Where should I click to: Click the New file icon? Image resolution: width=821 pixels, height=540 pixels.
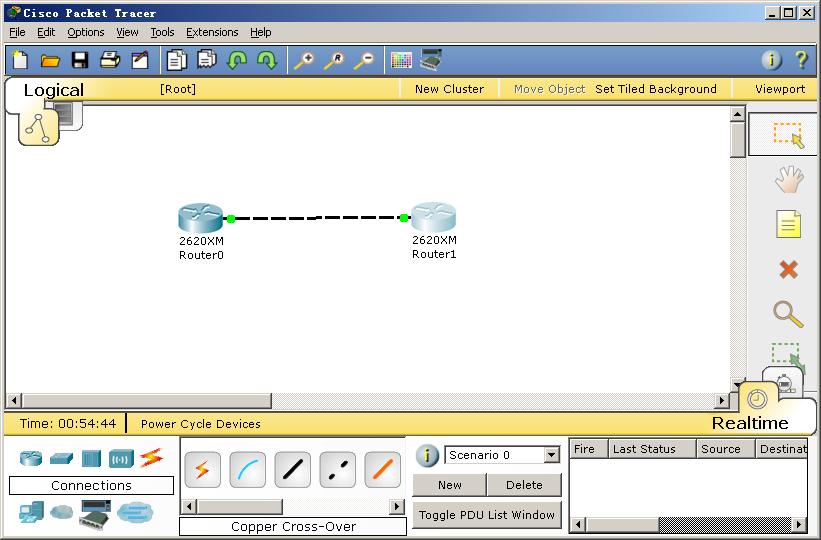click(20, 60)
